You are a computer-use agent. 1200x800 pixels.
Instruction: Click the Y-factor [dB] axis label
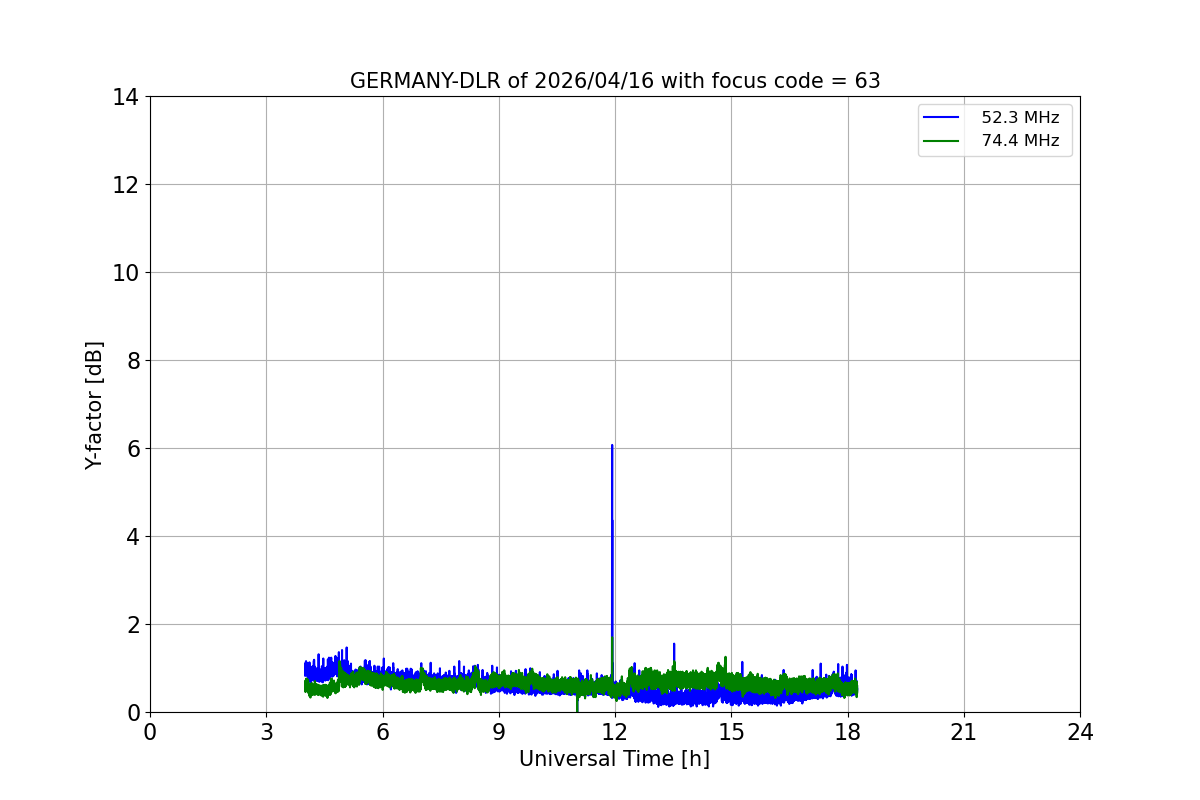[x=94, y=405]
